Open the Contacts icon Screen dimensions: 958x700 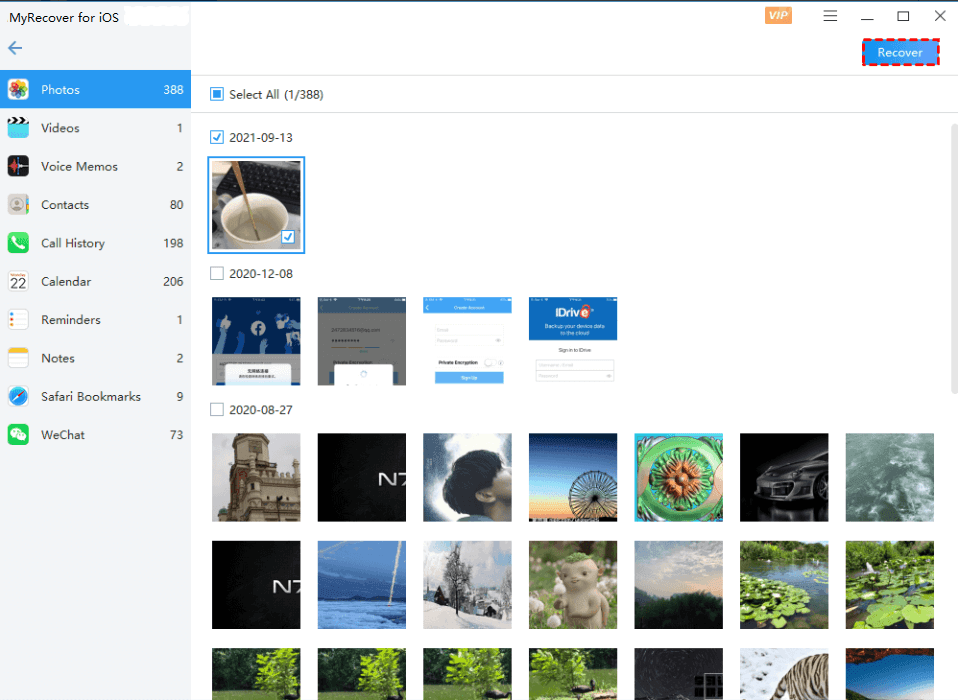pyautogui.click(x=18, y=205)
